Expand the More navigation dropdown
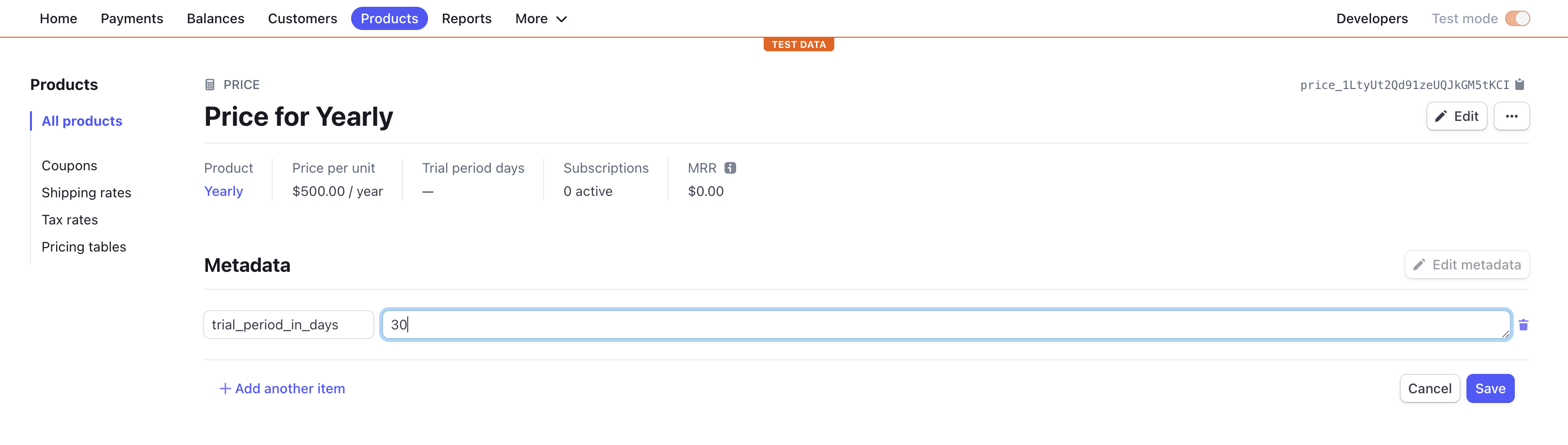Viewport: 1568px width, 445px height. click(x=541, y=19)
